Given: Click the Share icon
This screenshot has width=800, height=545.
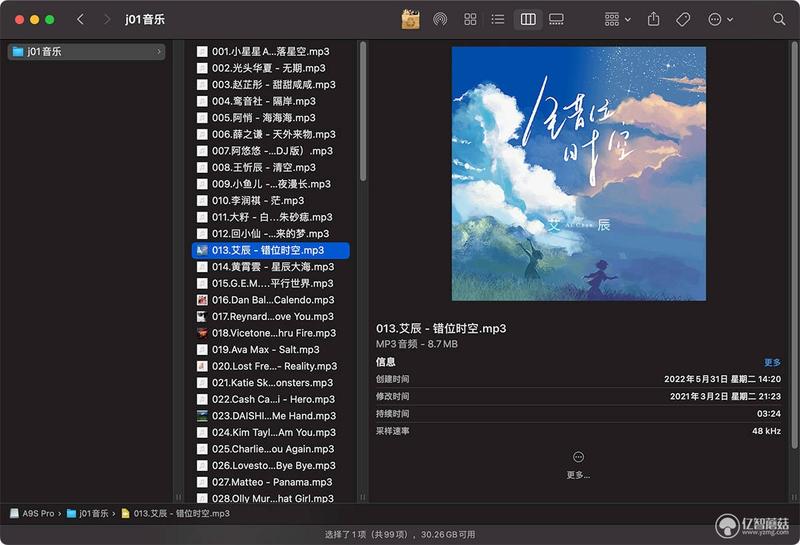Looking at the screenshot, I should [654, 19].
